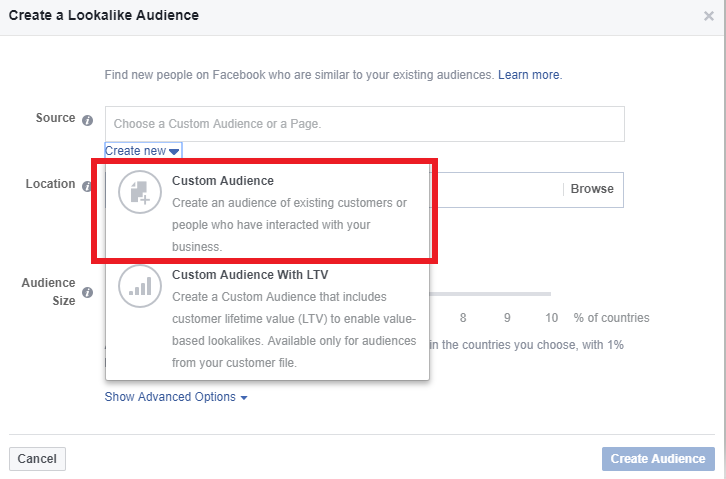726x479 pixels.
Task: Click the Browse button for Location
Action: pyautogui.click(x=592, y=189)
